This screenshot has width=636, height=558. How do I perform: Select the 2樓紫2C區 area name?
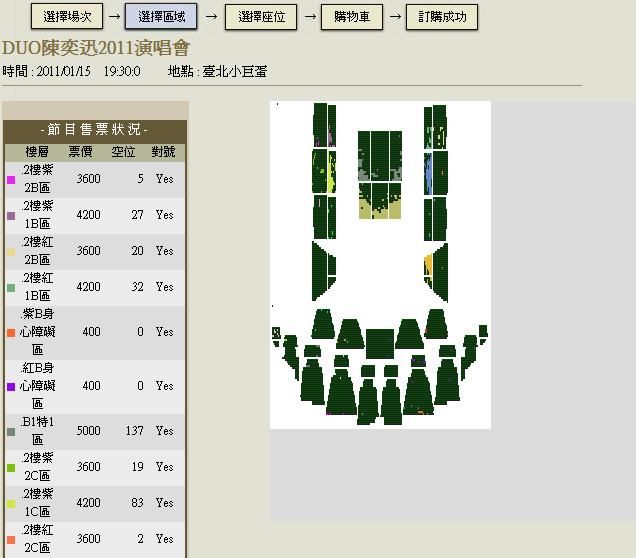point(37,467)
